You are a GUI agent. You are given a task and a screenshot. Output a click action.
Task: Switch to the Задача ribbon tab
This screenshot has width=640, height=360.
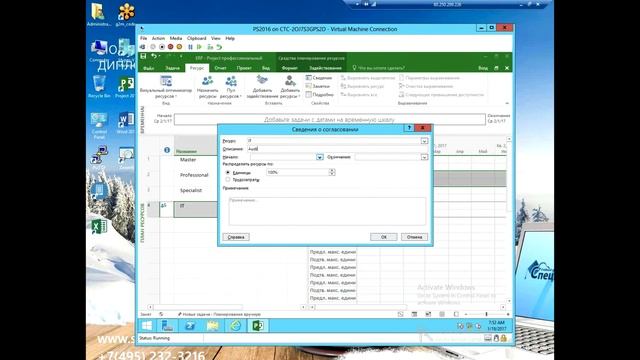[172, 68]
